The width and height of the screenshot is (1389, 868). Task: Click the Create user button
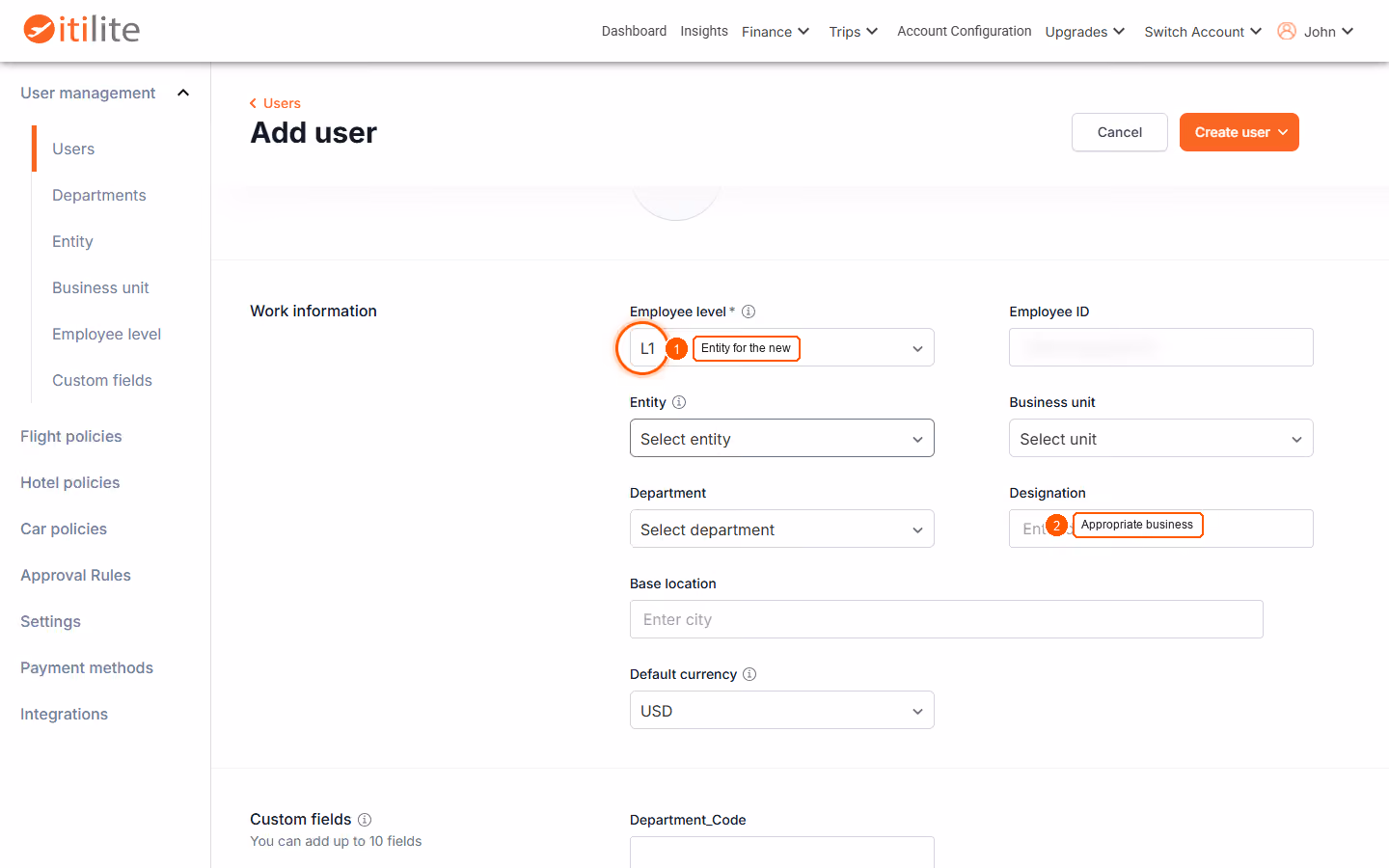1239,132
